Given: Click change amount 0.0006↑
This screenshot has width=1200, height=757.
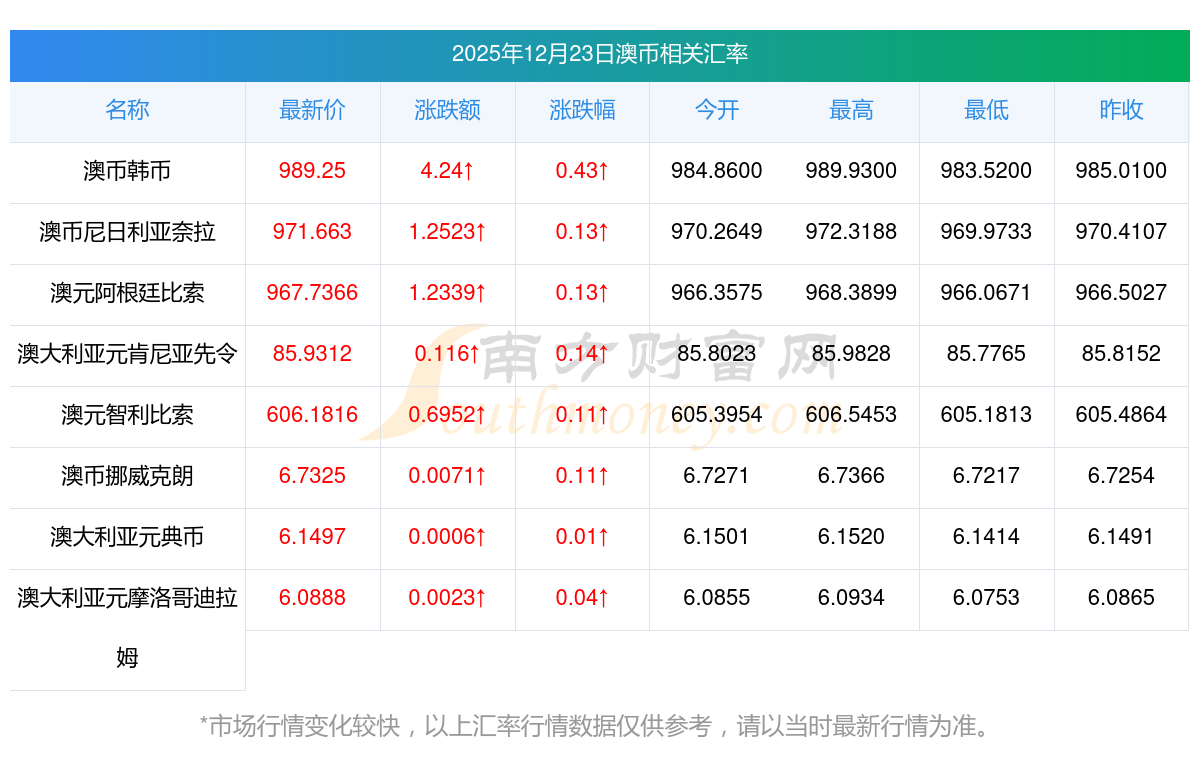Looking at the screenshot, I should click(x=447, y=537).
